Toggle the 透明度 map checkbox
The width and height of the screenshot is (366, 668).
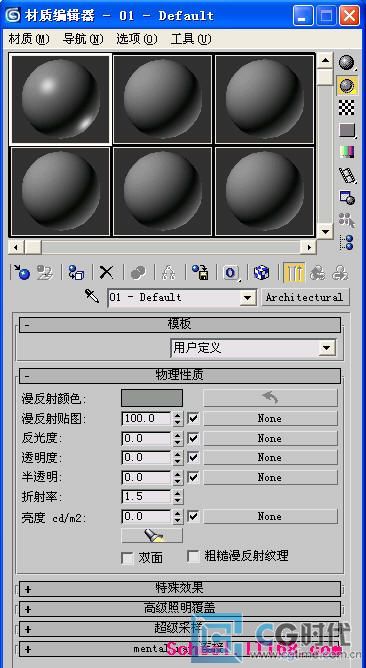click(193, 458)
